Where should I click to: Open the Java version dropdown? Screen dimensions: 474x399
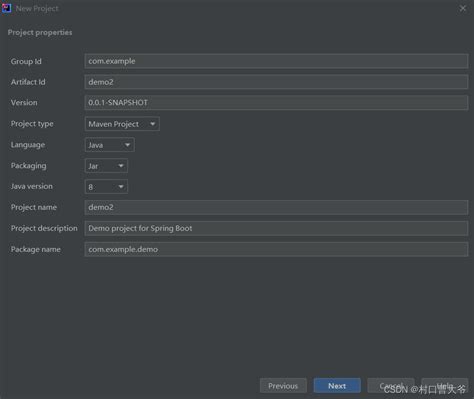106,187
